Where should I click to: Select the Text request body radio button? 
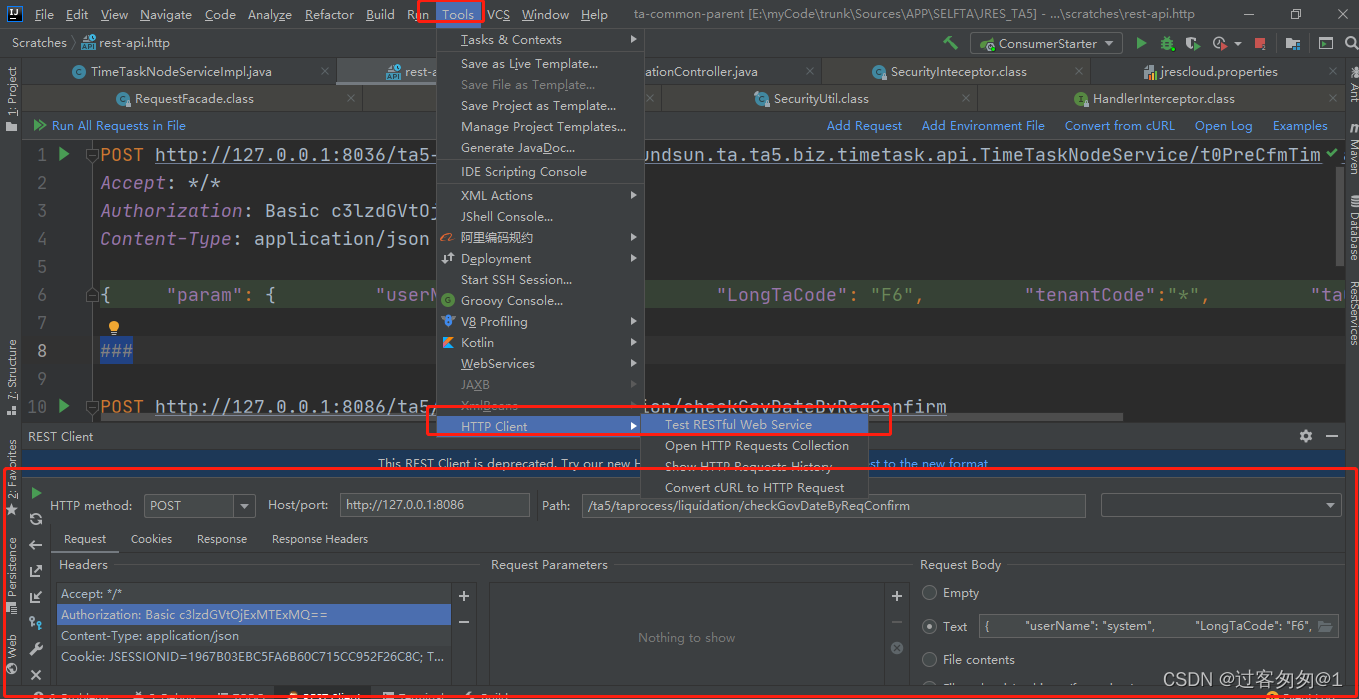pyautogui.click(x=930, y=626)
